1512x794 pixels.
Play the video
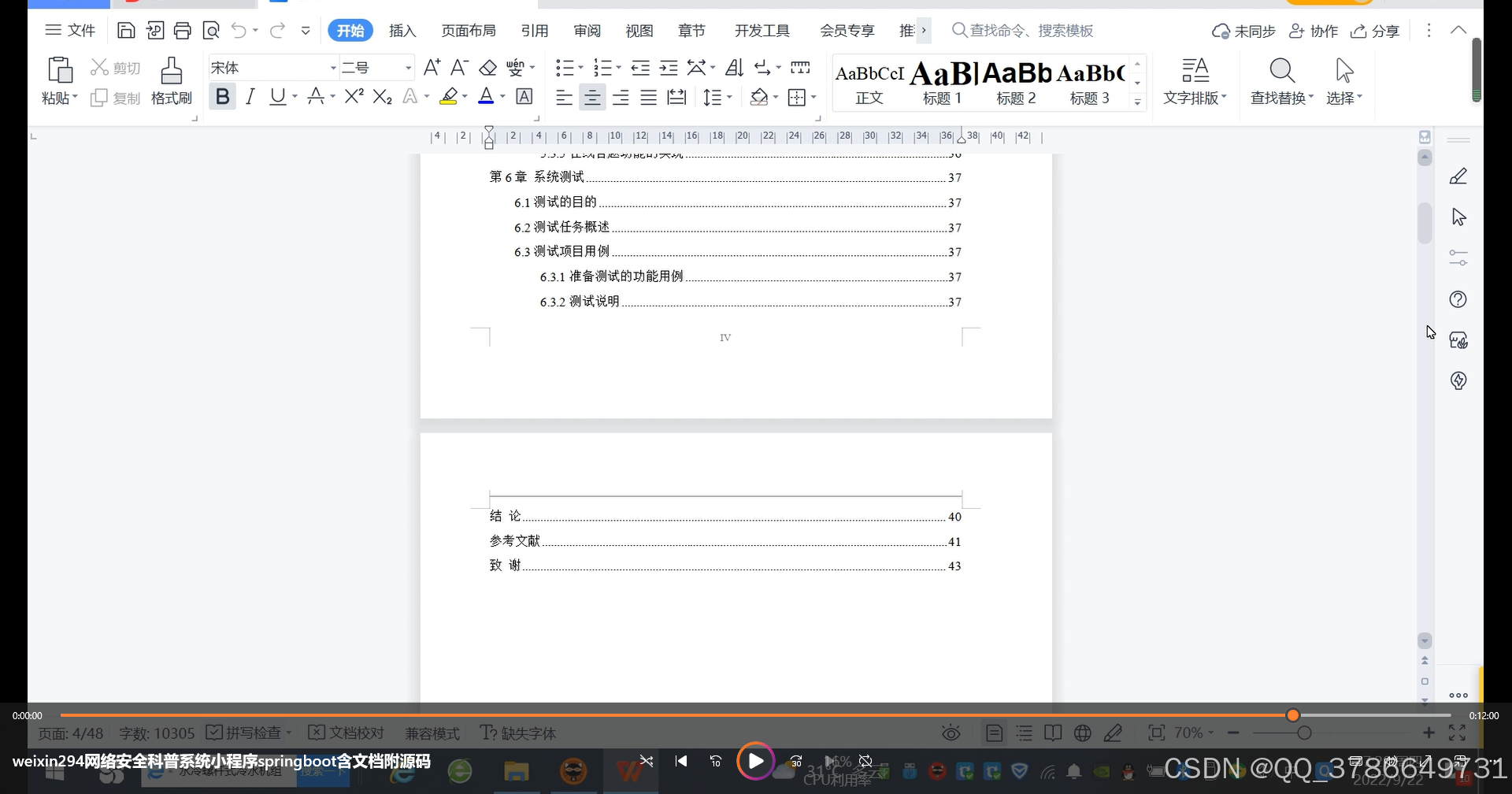pos(755,761)
